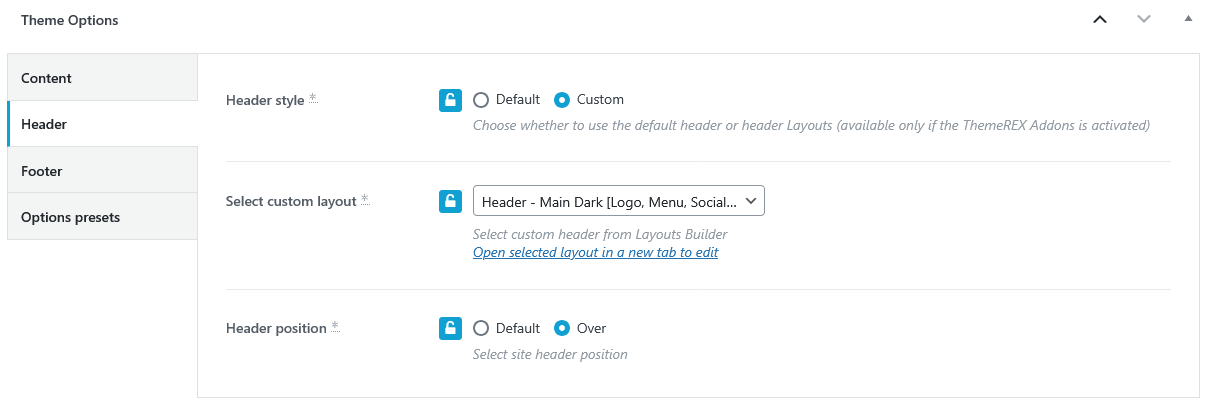Screen dimensions: 1206x406
Task: Toggle the lock icon for Select custom layout
Action: coord(450,201)
